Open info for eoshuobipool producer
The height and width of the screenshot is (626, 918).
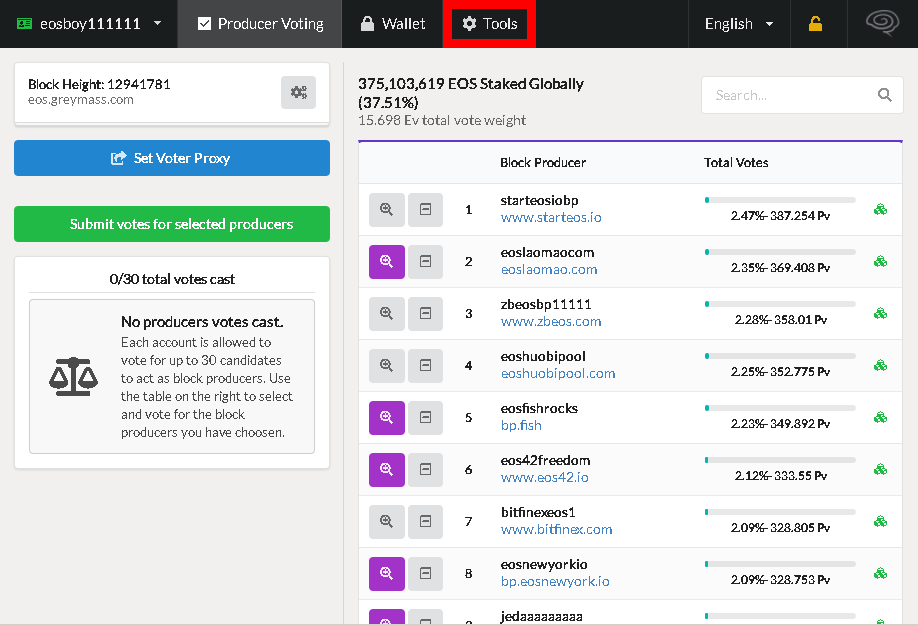[386, 365]
